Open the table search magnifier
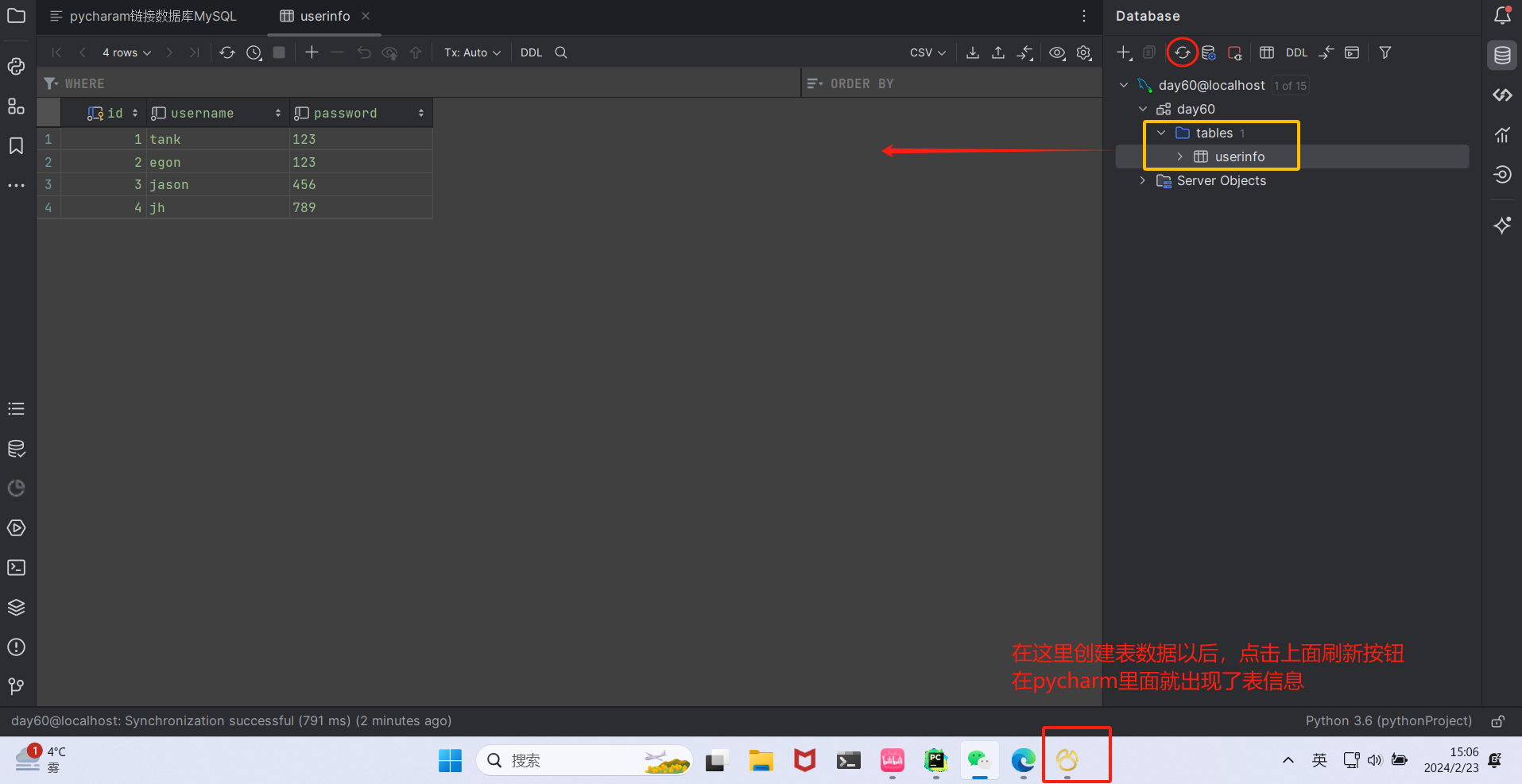Viewport: 1522px width, 784px height. point(561,52)
